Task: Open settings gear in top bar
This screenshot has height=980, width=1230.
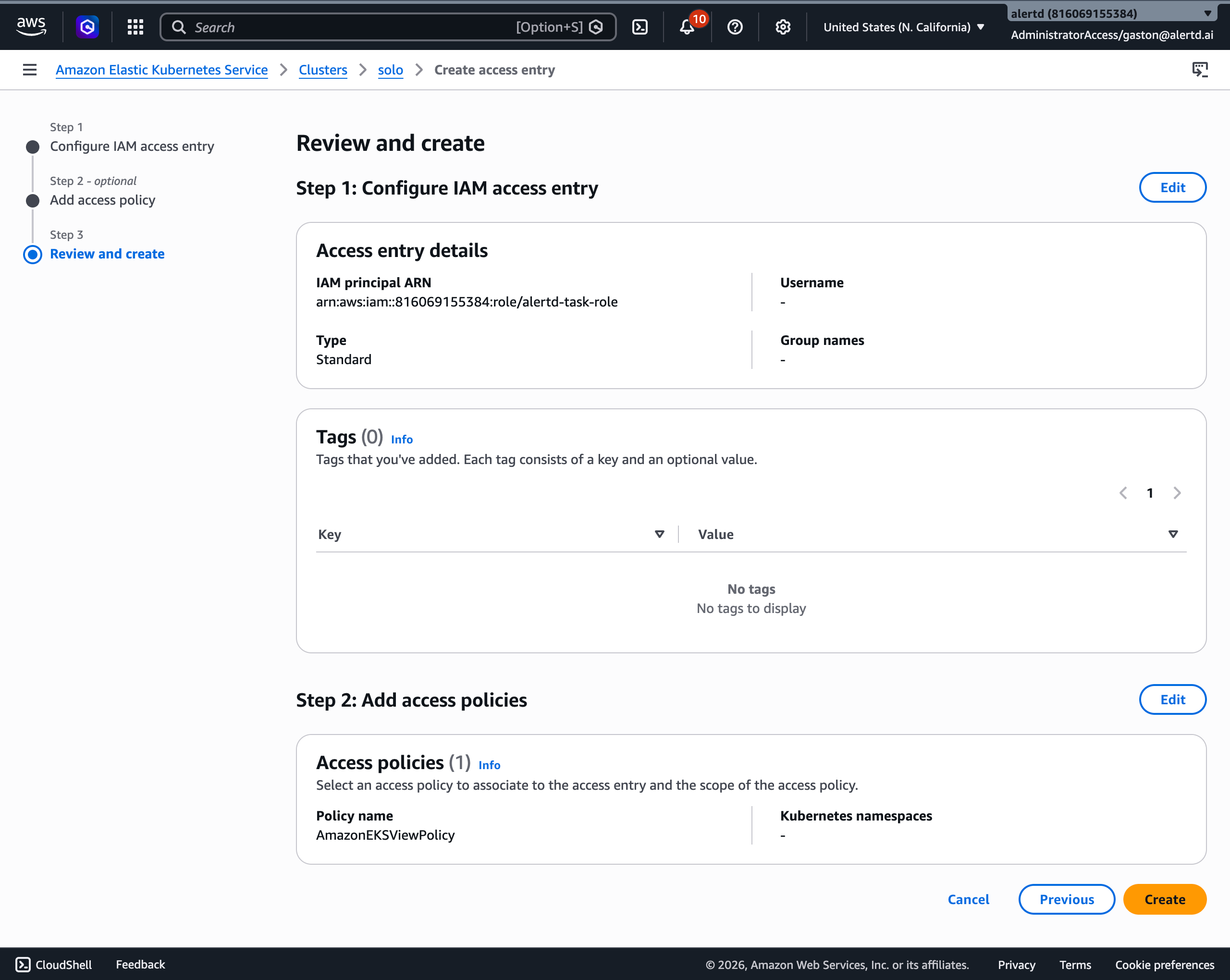Action: 783,27
